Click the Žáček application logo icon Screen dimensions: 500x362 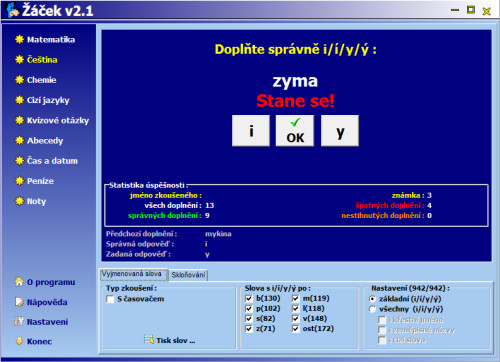13,10
